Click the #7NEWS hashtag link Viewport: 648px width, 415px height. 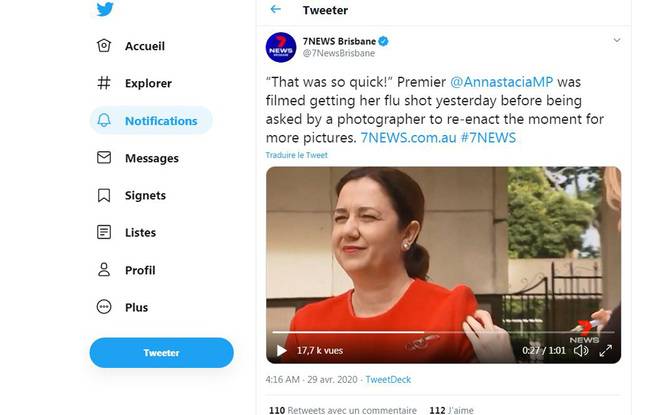pos(488,137)
